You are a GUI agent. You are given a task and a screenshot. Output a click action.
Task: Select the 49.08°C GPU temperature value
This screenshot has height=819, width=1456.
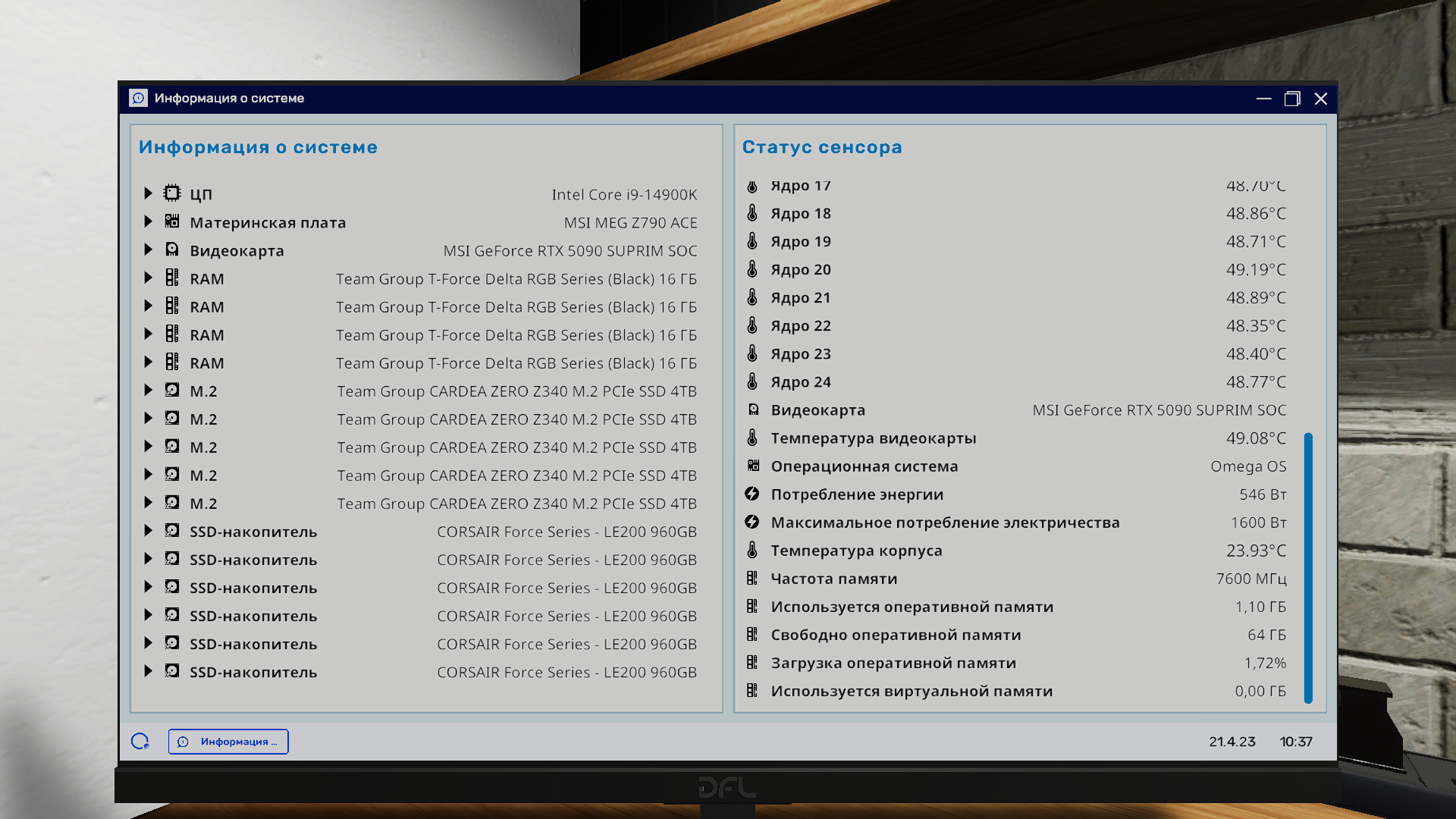[1256, 438]
